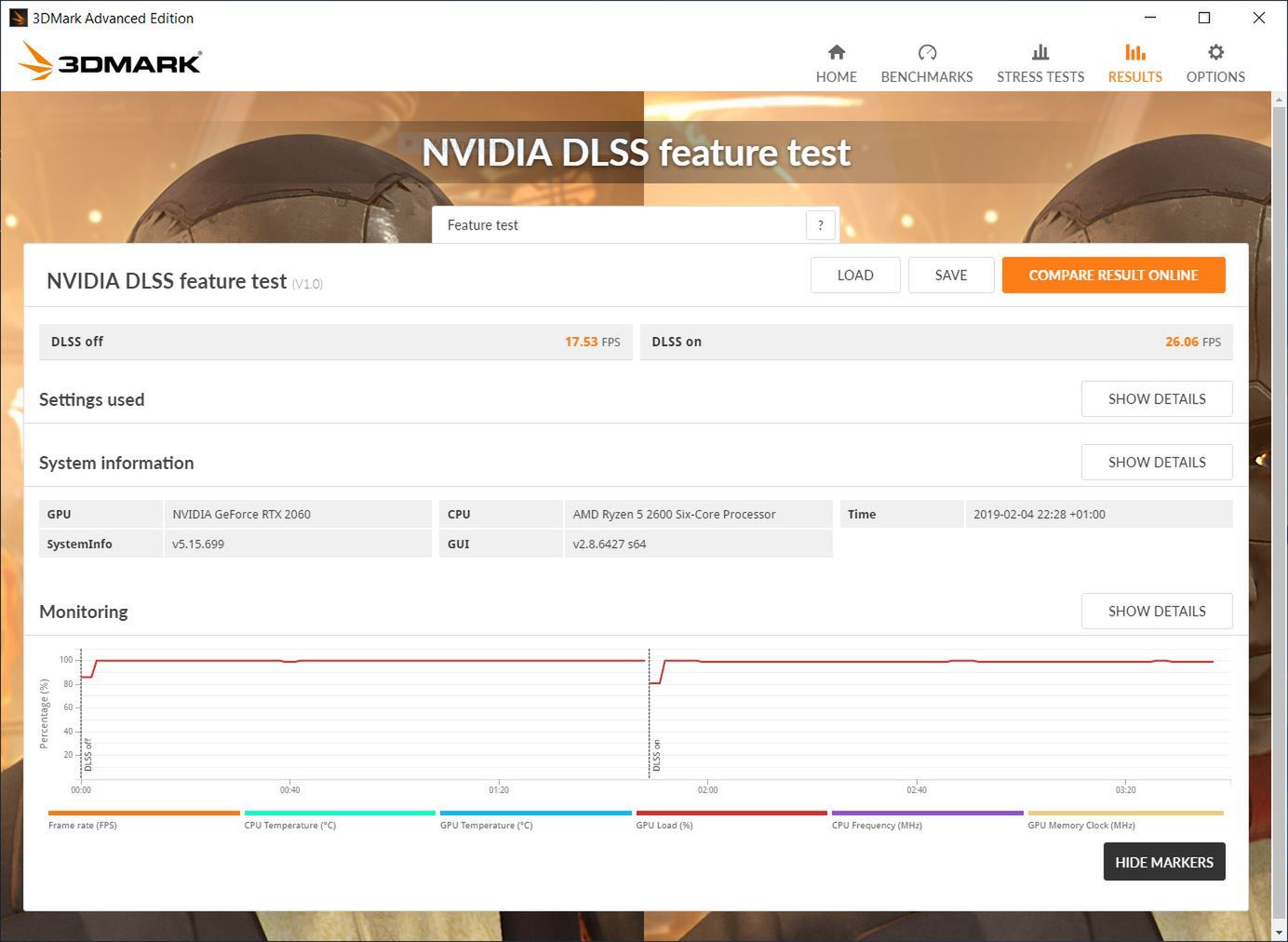This screenshot has width=1288, height=942.
Task: Toggle the GPU Memory Clock legend
Action: tap(1125, 819)
